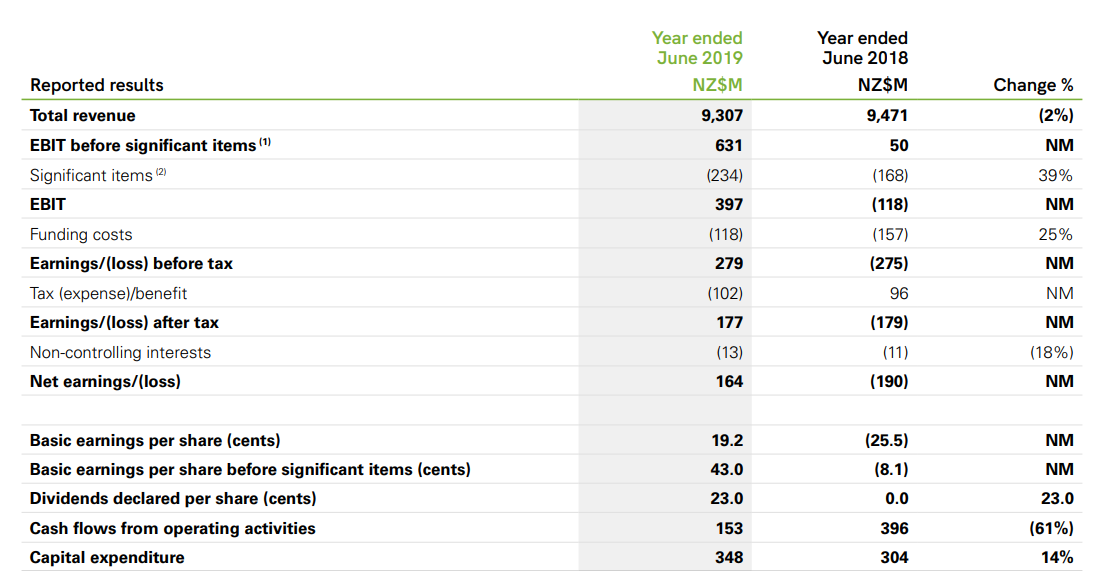Click the Basic earnings per share (cents) label
The image size is (1109, 571).
click(155, 441)
